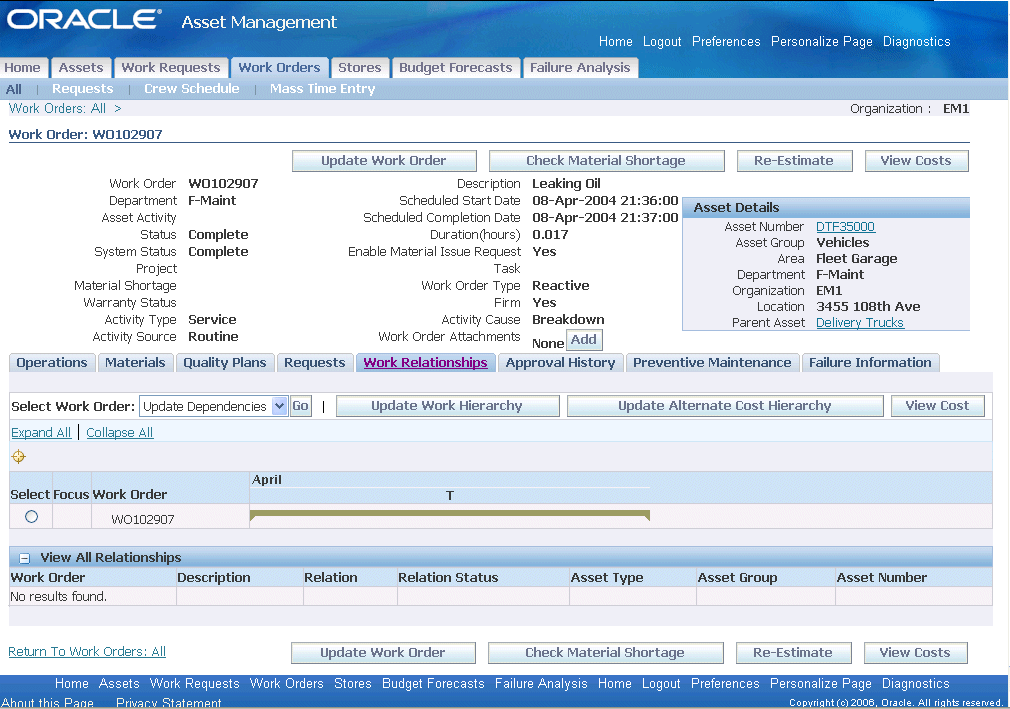Image resolution: width=1010 pixels, height=709 pixels.
Task: Click the WO102907 Gantt bar in April
Action: click(x=450, y=515)
